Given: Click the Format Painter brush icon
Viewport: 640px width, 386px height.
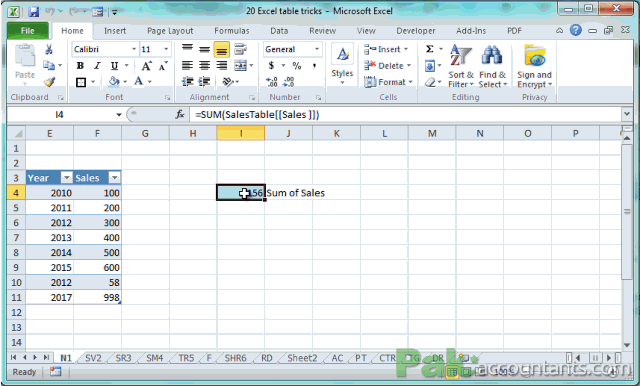Looking at the screenshot, I should (49, 82).
